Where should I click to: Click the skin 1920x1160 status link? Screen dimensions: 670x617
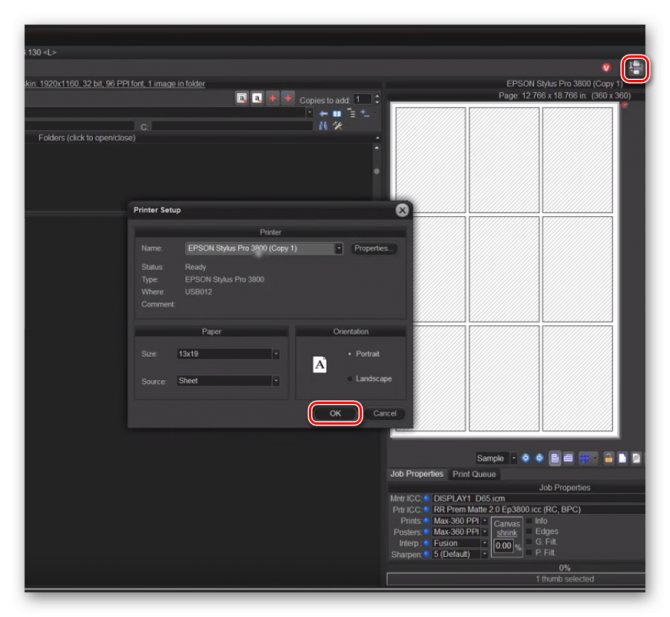115,83
